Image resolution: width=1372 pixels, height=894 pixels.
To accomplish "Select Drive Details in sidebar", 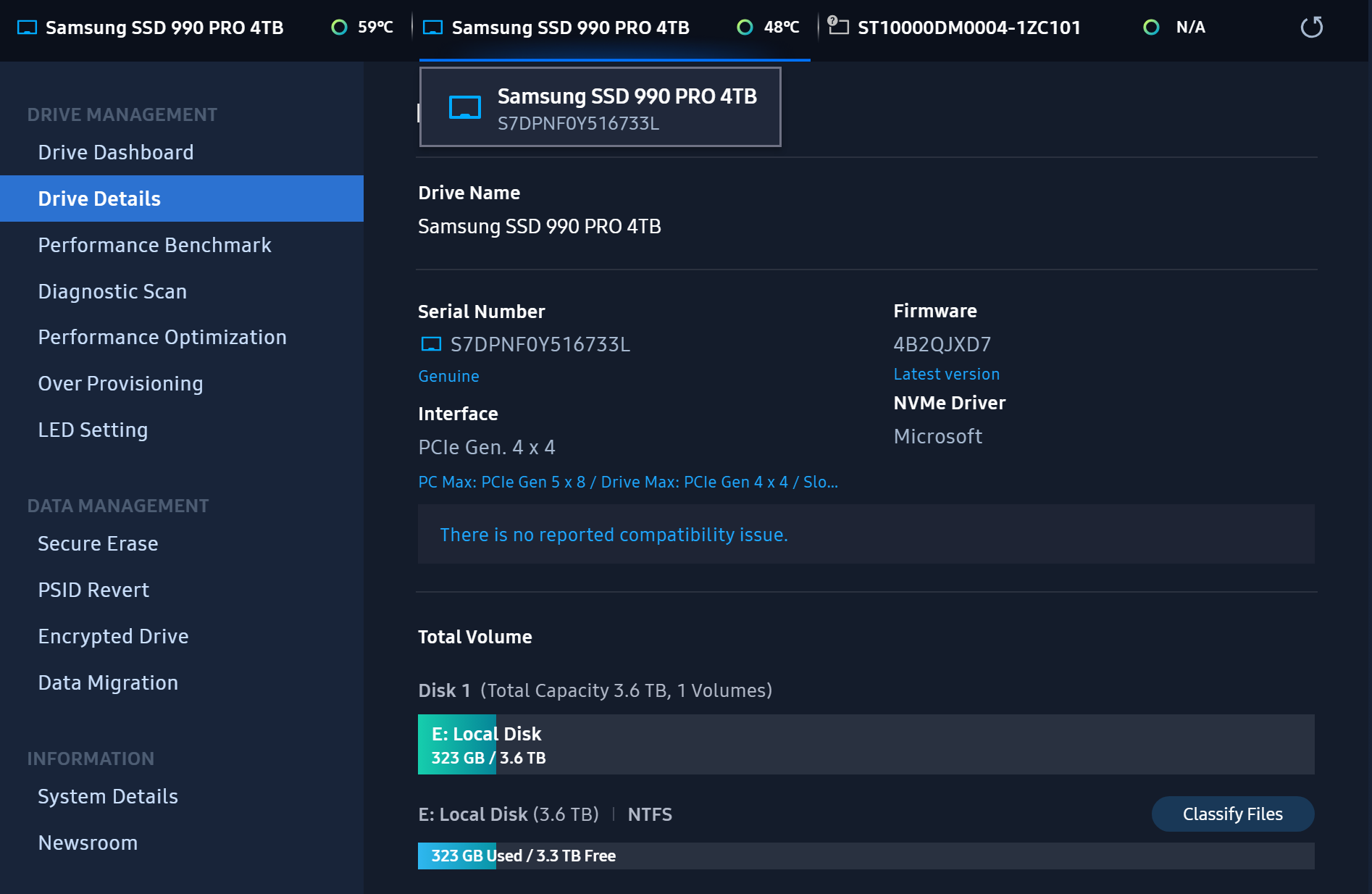I will pos(182,199).
